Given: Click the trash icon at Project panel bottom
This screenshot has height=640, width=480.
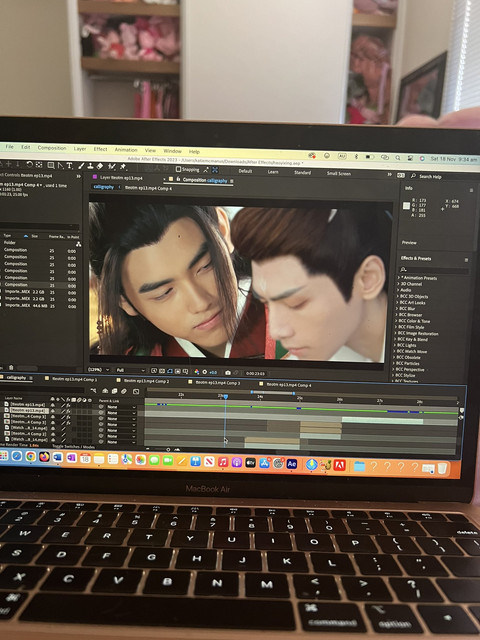Looking at the screenshot, I should tap(11, 368).
